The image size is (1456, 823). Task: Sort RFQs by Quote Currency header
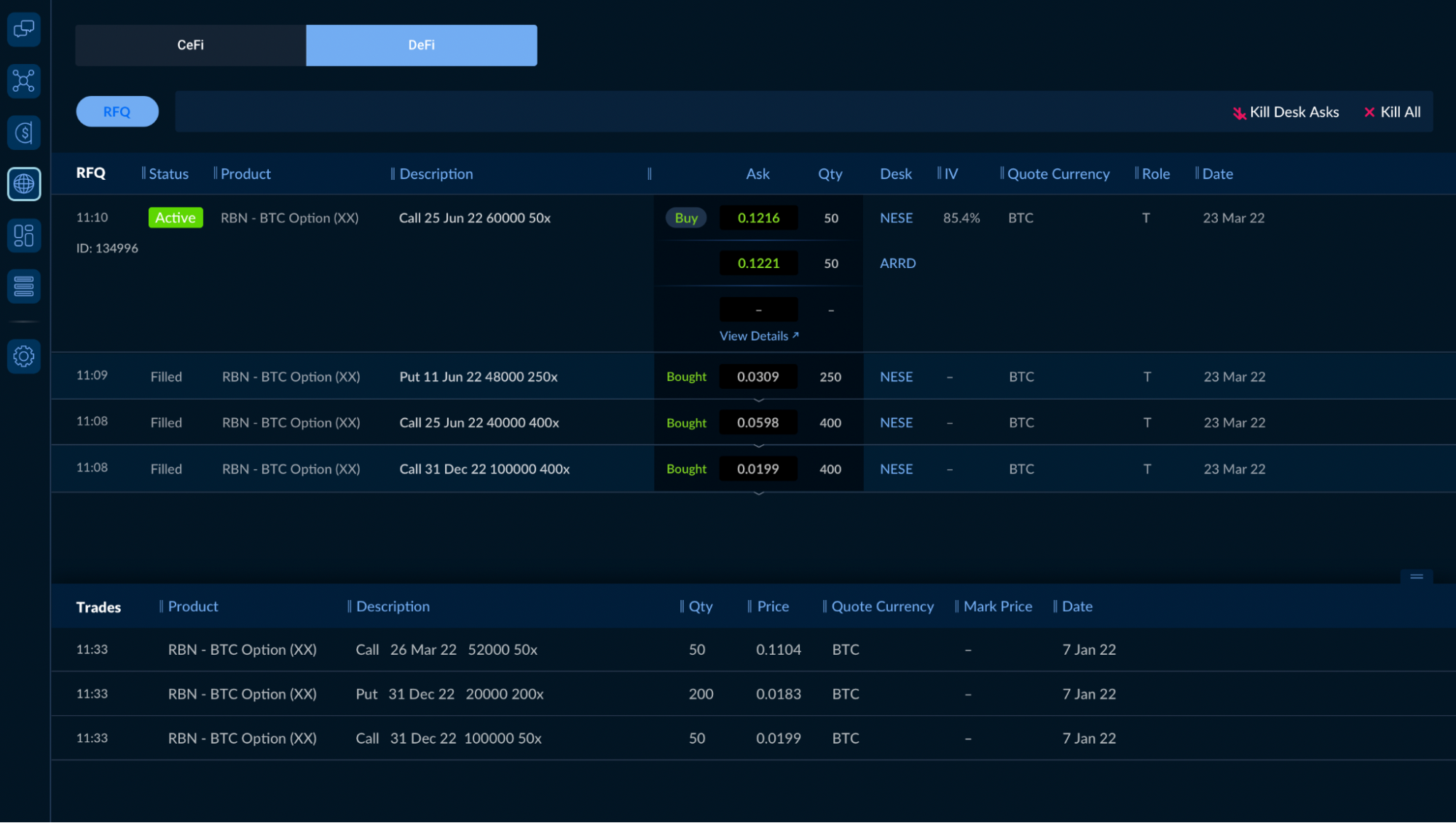click(x=1058, y=173)
